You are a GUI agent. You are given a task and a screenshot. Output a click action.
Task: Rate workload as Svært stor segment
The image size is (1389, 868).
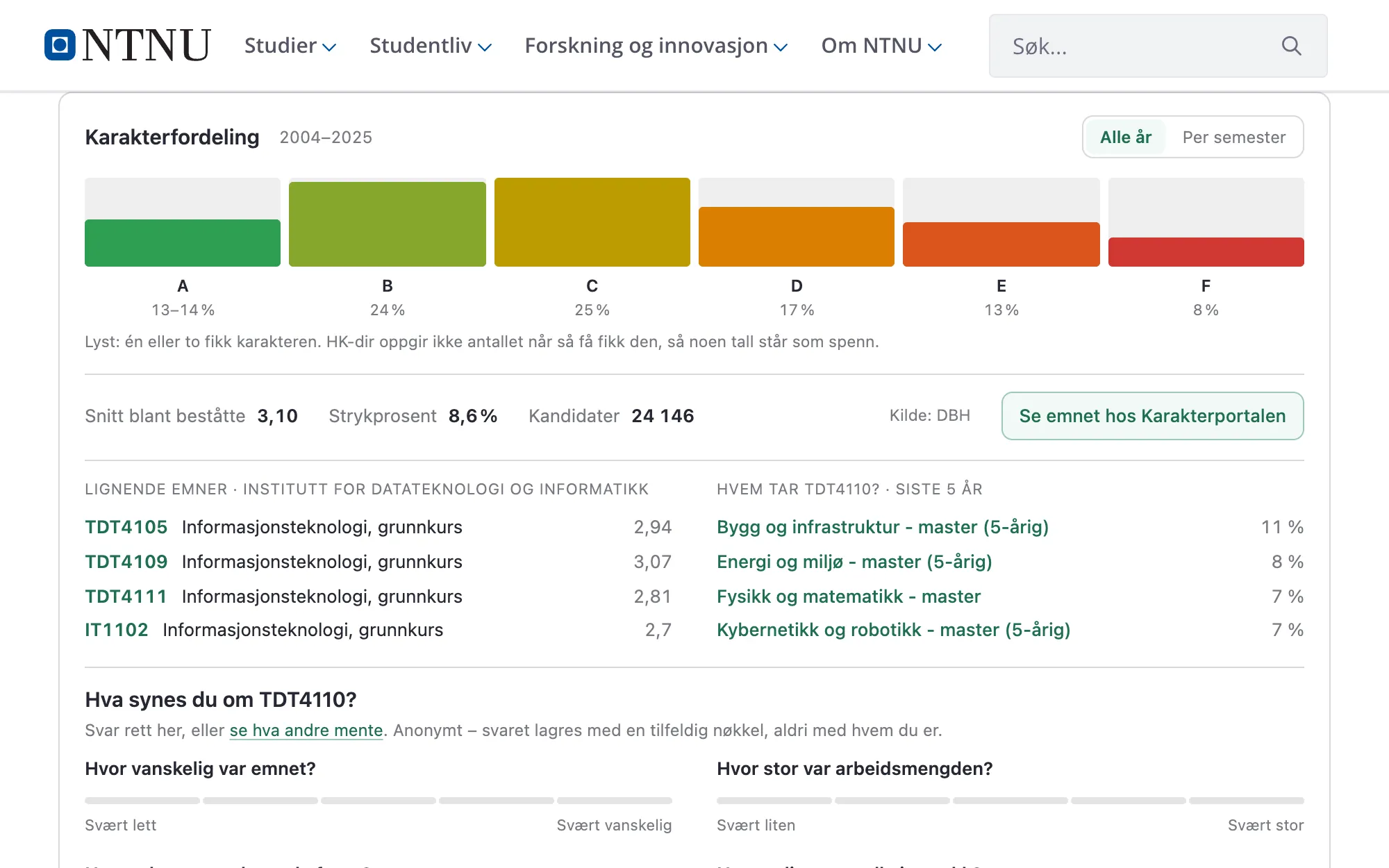pyautogui.click(x=1247, y=801)
